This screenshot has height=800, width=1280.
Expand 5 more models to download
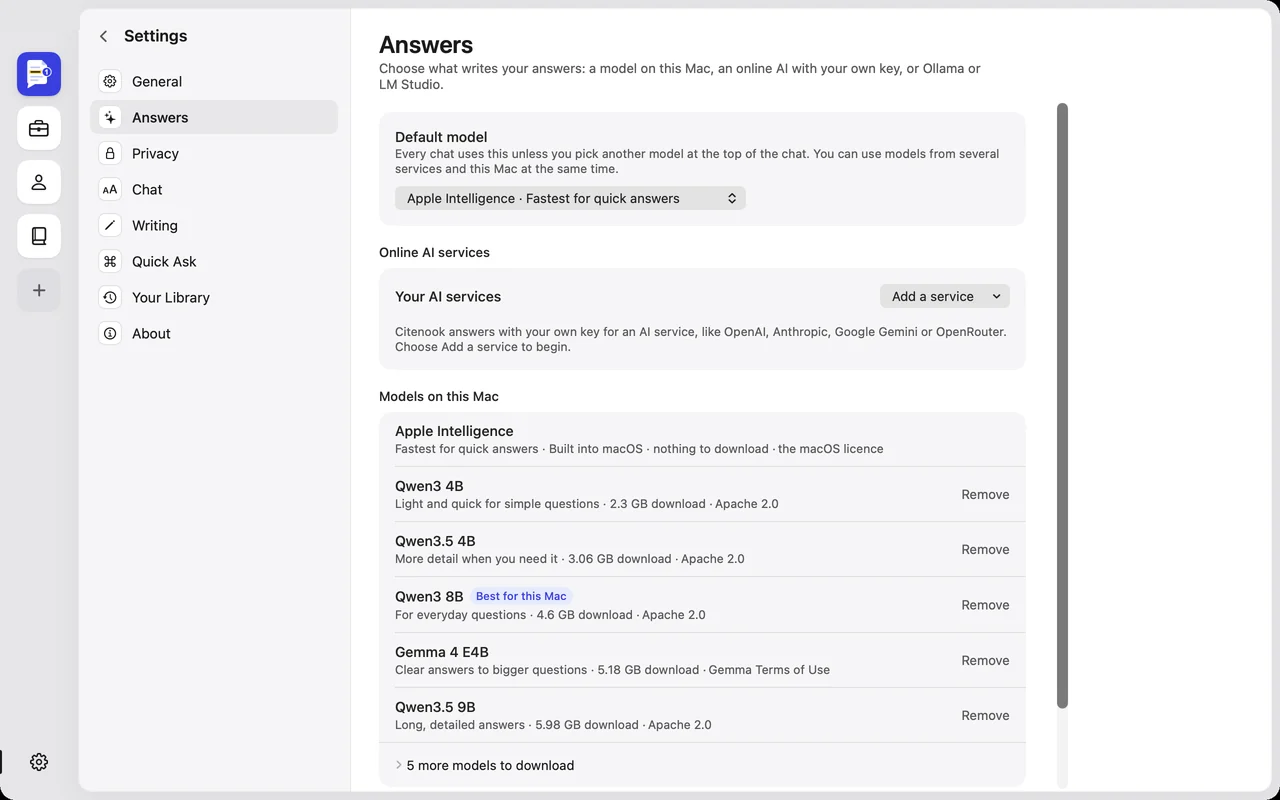pyautogui.click(x=484, y=765)
